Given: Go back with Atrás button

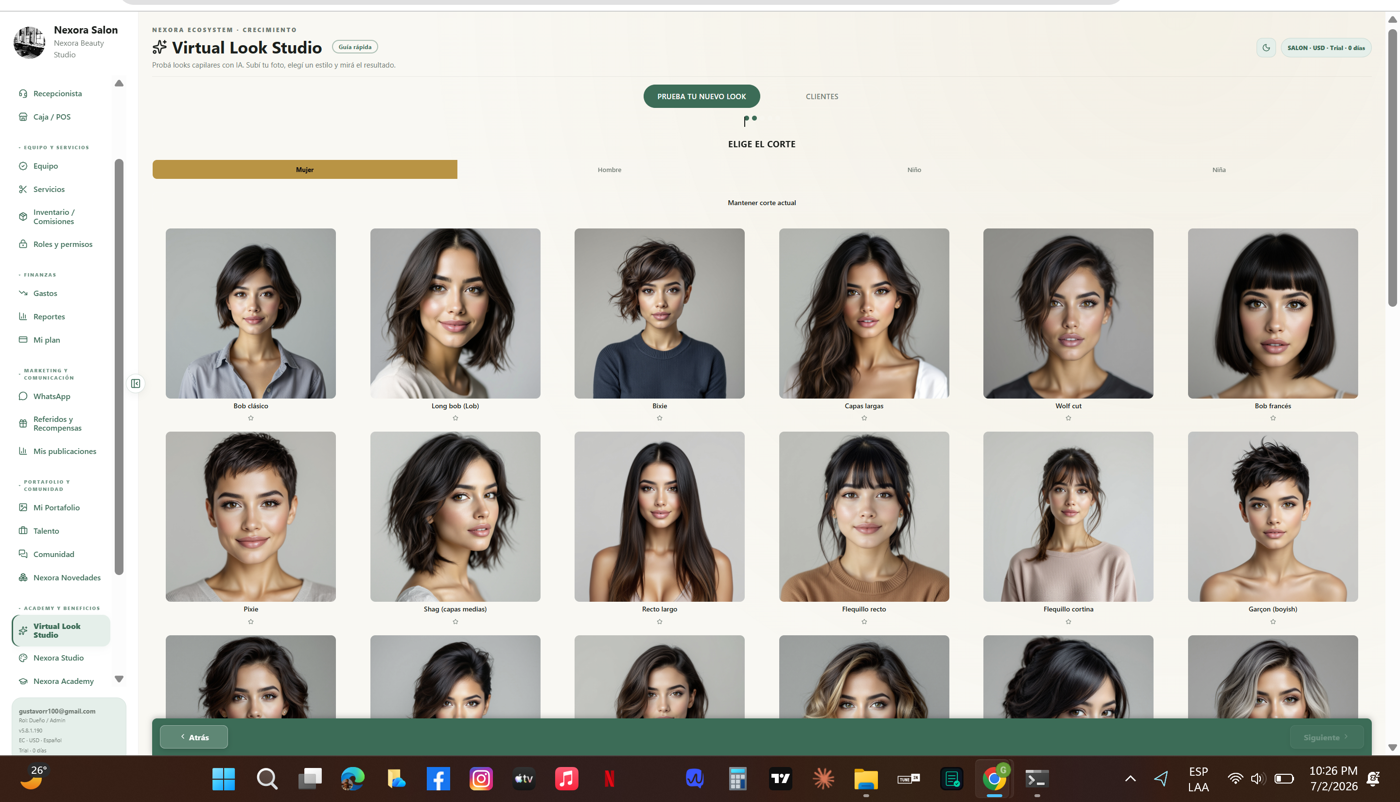Looking at the screenshot, I should tap(194, 737).
